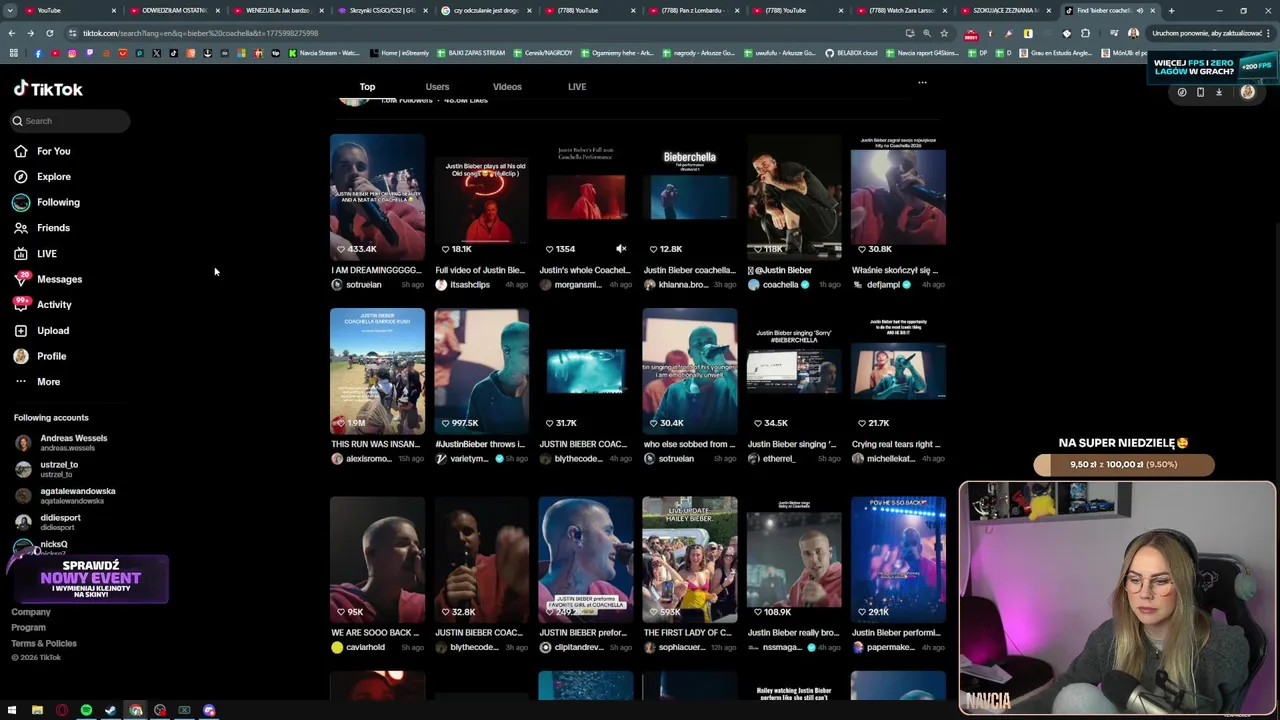Click the NA SUPER NIEDZIELĘ donation progress bar

tap(1124, 465)
